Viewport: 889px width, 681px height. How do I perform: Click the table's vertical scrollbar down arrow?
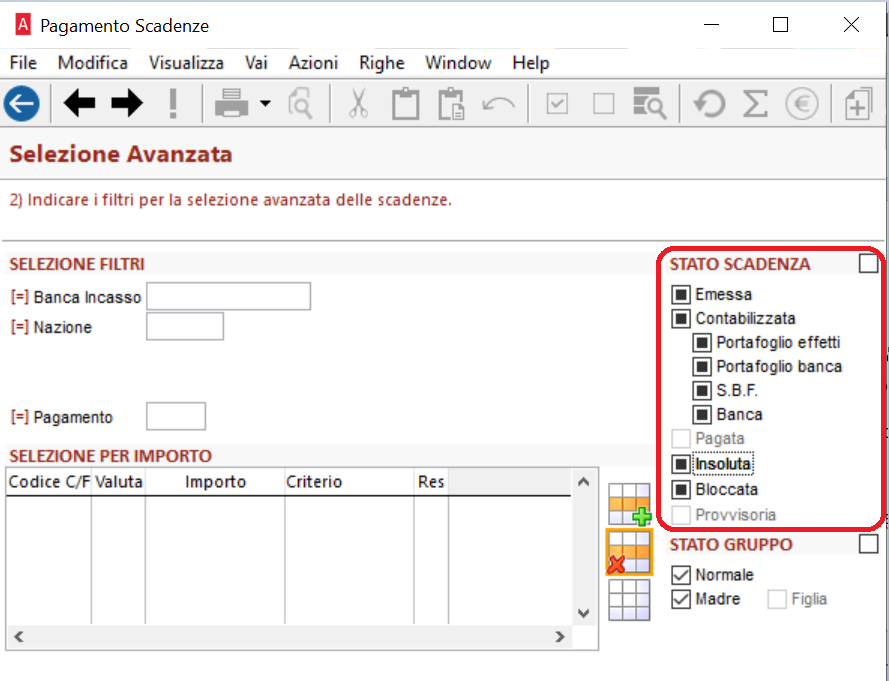(x=583, y=613)
